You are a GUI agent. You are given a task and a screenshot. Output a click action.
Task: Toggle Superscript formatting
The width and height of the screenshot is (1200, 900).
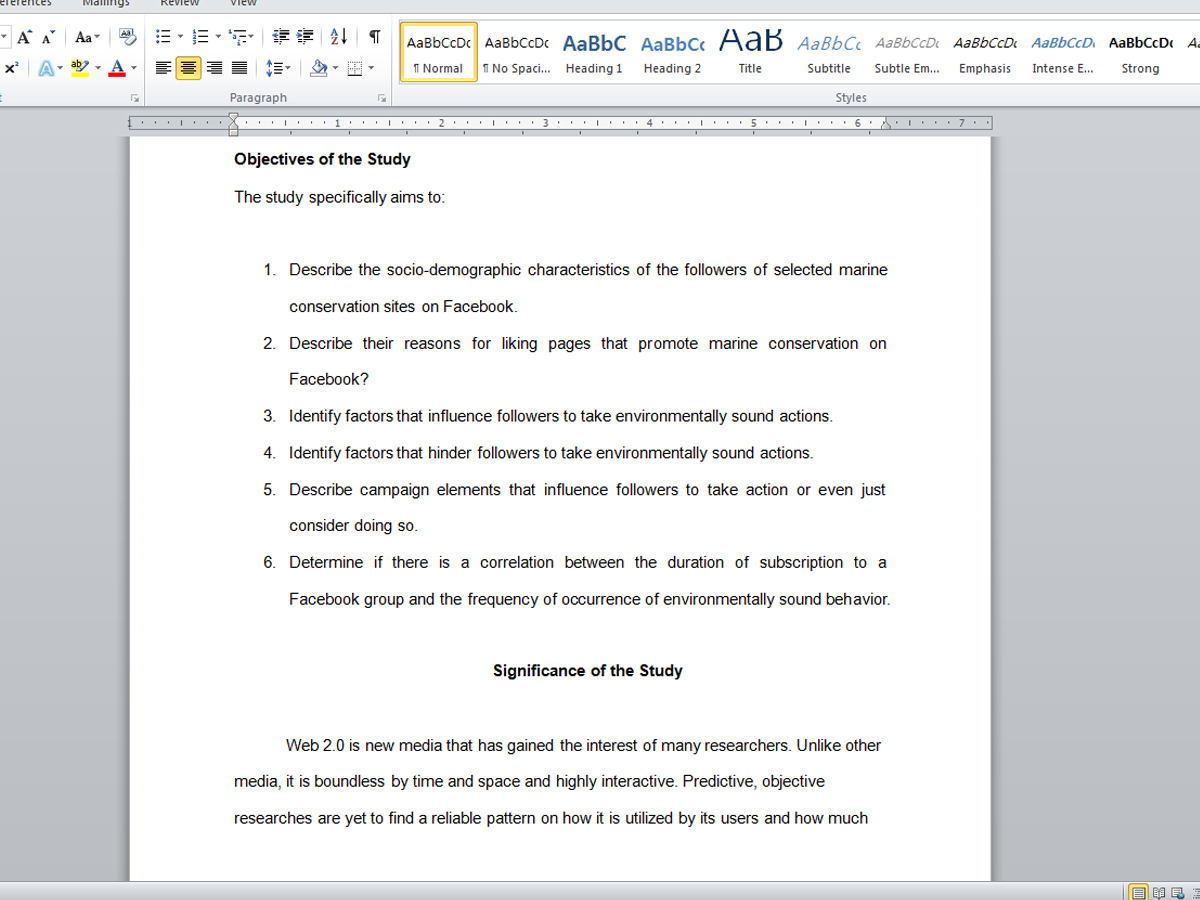(x=10, y=68)
